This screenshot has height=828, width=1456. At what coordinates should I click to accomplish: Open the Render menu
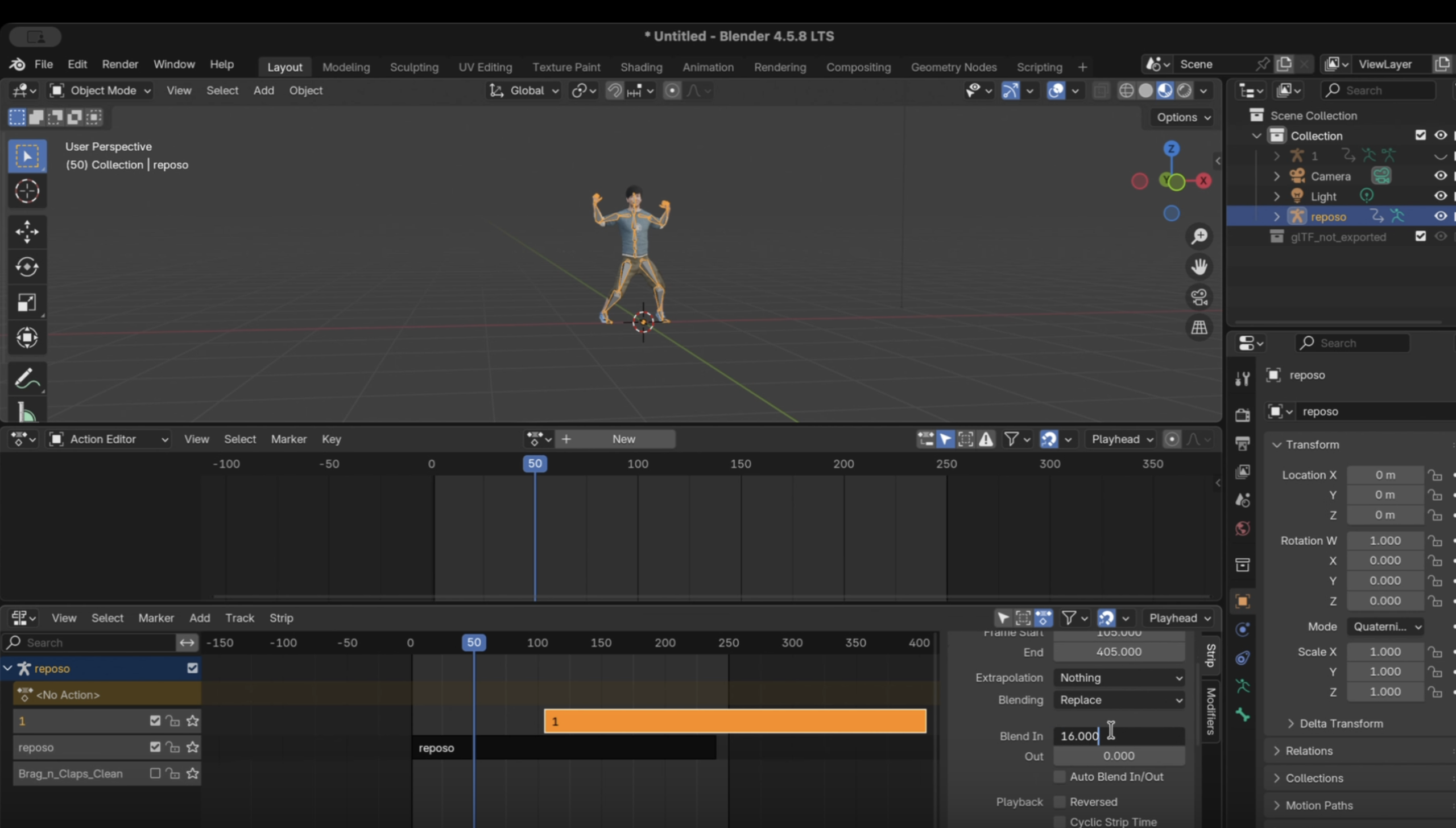pyautogui.click(x=119, y=64)
